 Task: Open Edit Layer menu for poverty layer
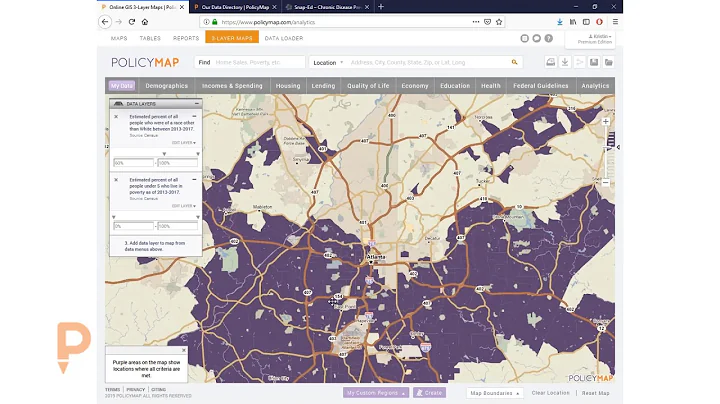tap(184, 206)
